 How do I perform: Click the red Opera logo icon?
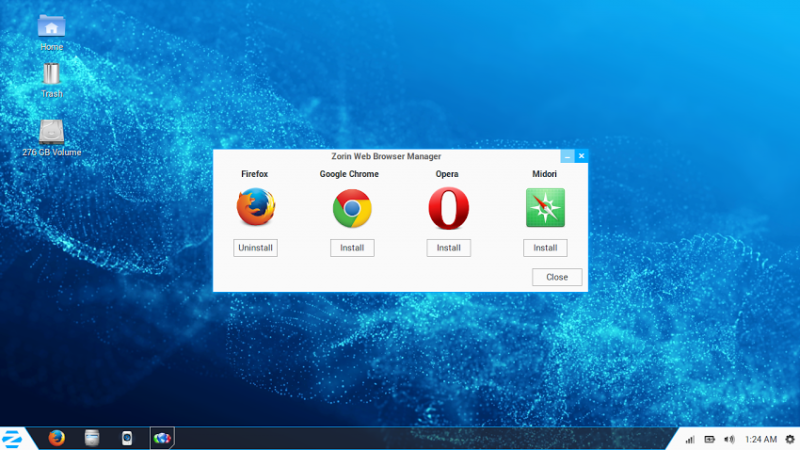pos(448,208)
